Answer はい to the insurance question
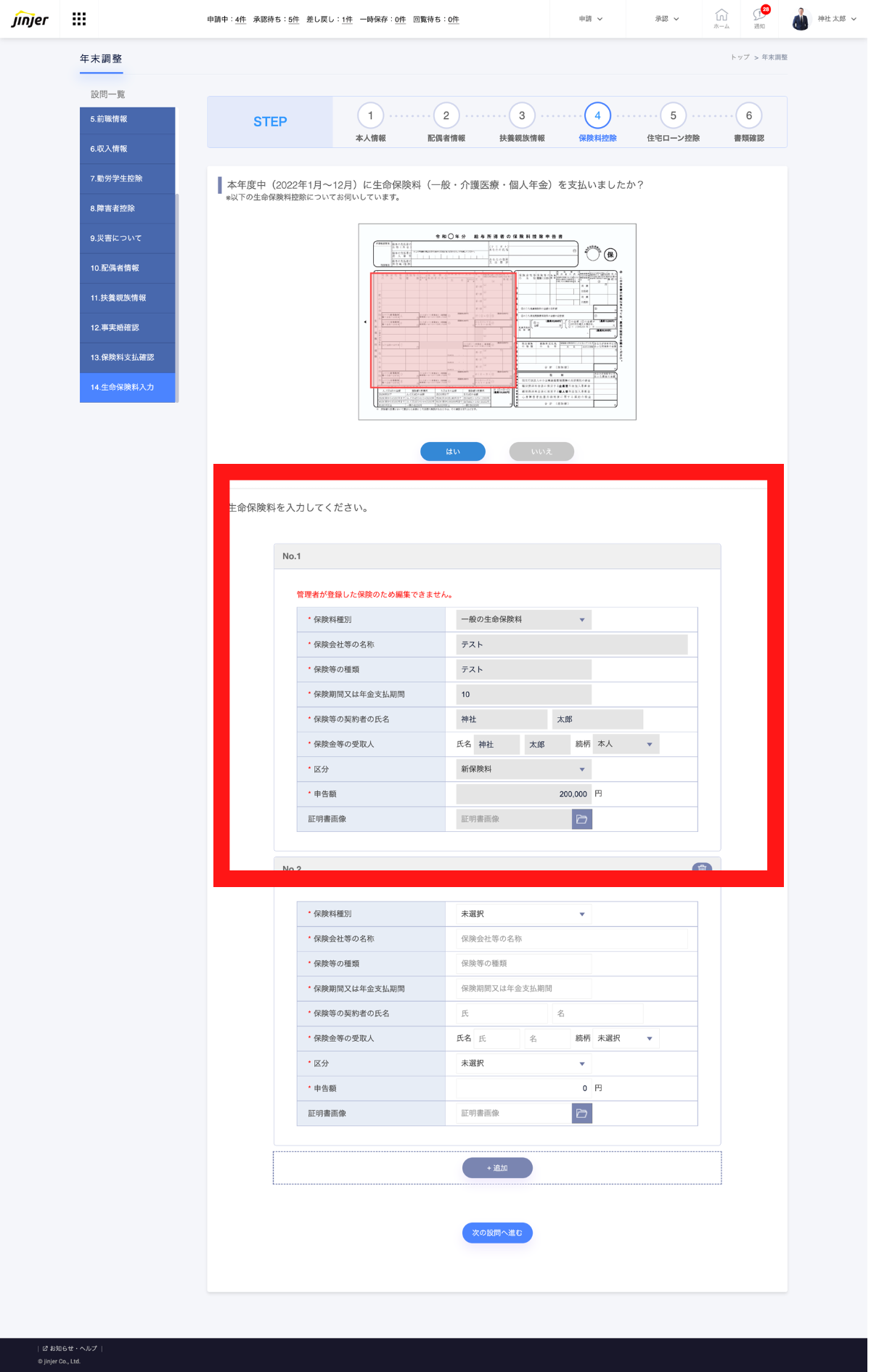This screenshot has width=871, height=1372. click(453, 452)
